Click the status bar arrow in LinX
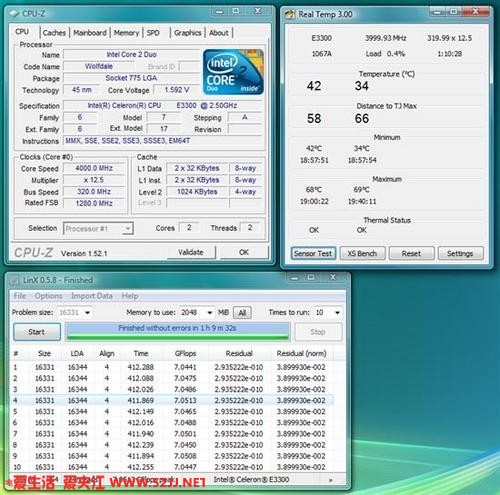Image resolution: width=500 pixels, height=495 pixels. tap(331, 480)
